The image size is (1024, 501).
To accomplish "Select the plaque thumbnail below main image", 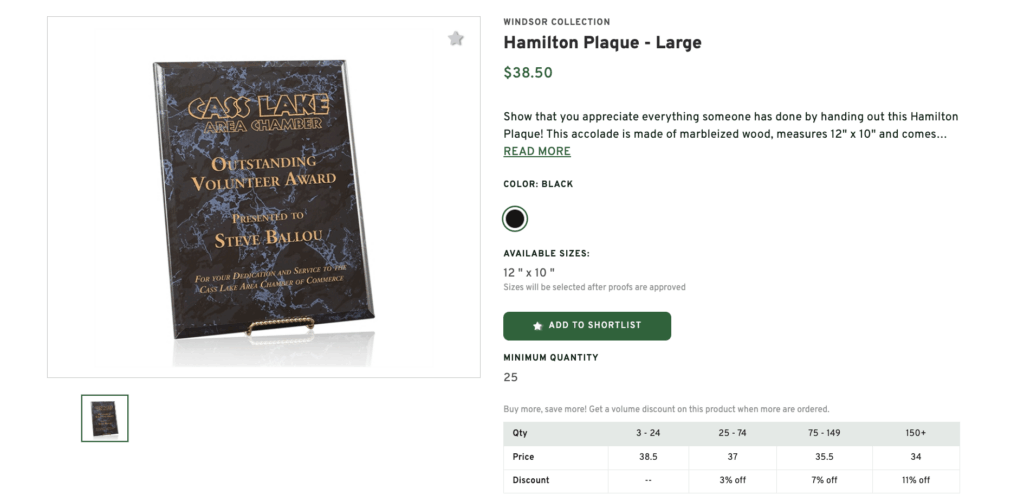I will coord(105,418).
